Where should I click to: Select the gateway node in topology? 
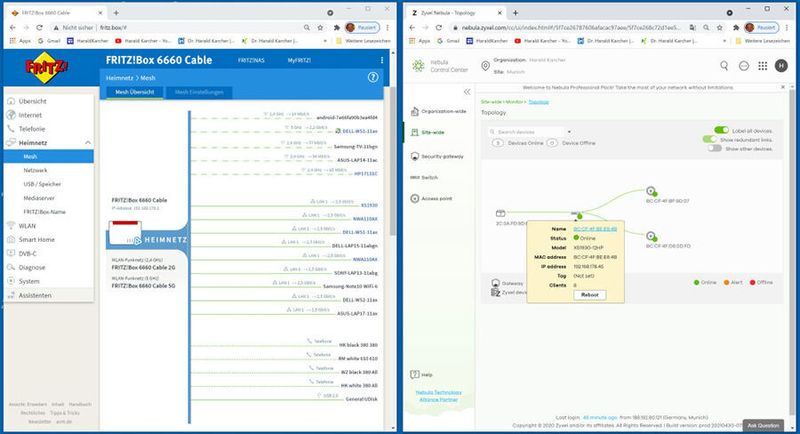501,214
